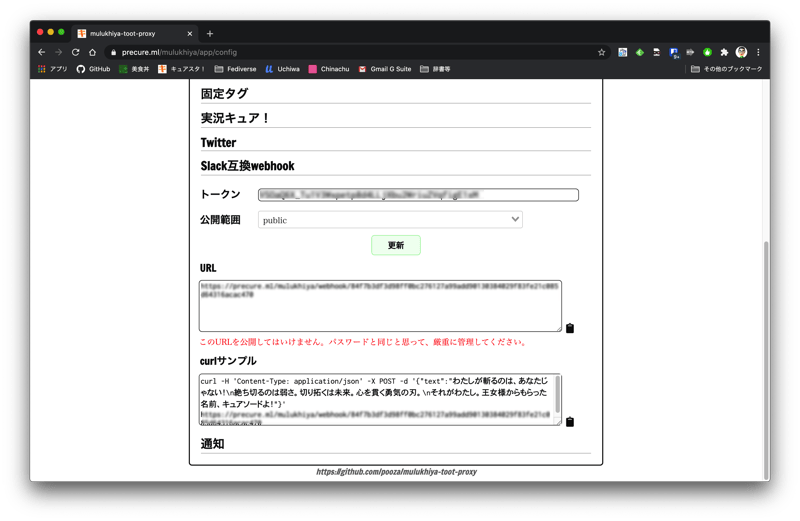
Task: Click the home icon in toolbar
Action: coord(92,52)
